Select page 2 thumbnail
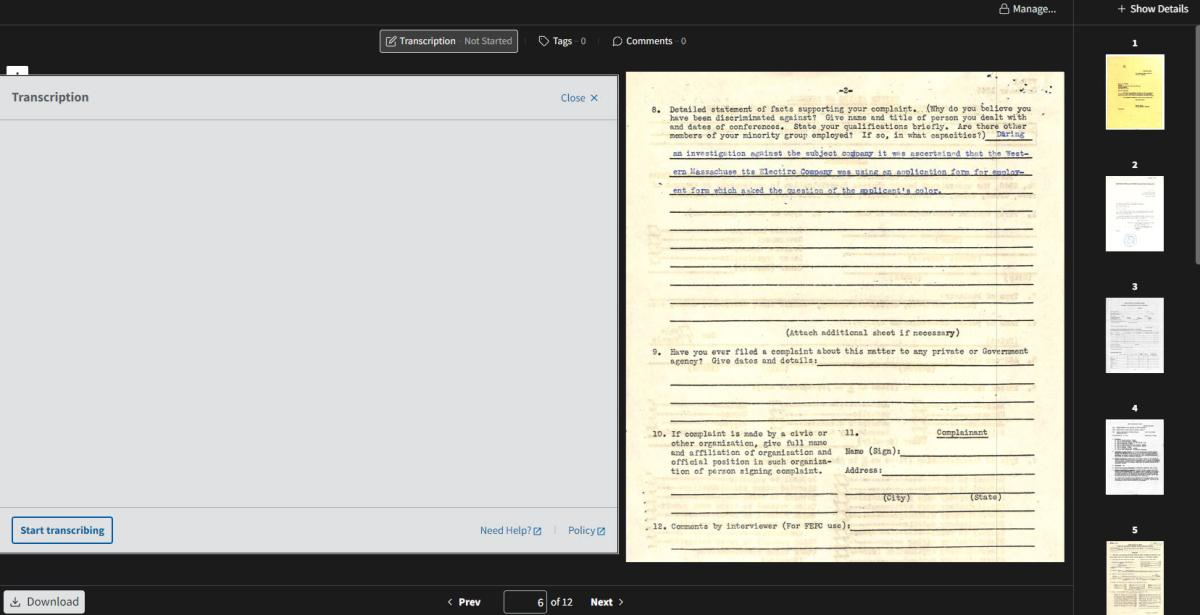 tap(1134, 213)
